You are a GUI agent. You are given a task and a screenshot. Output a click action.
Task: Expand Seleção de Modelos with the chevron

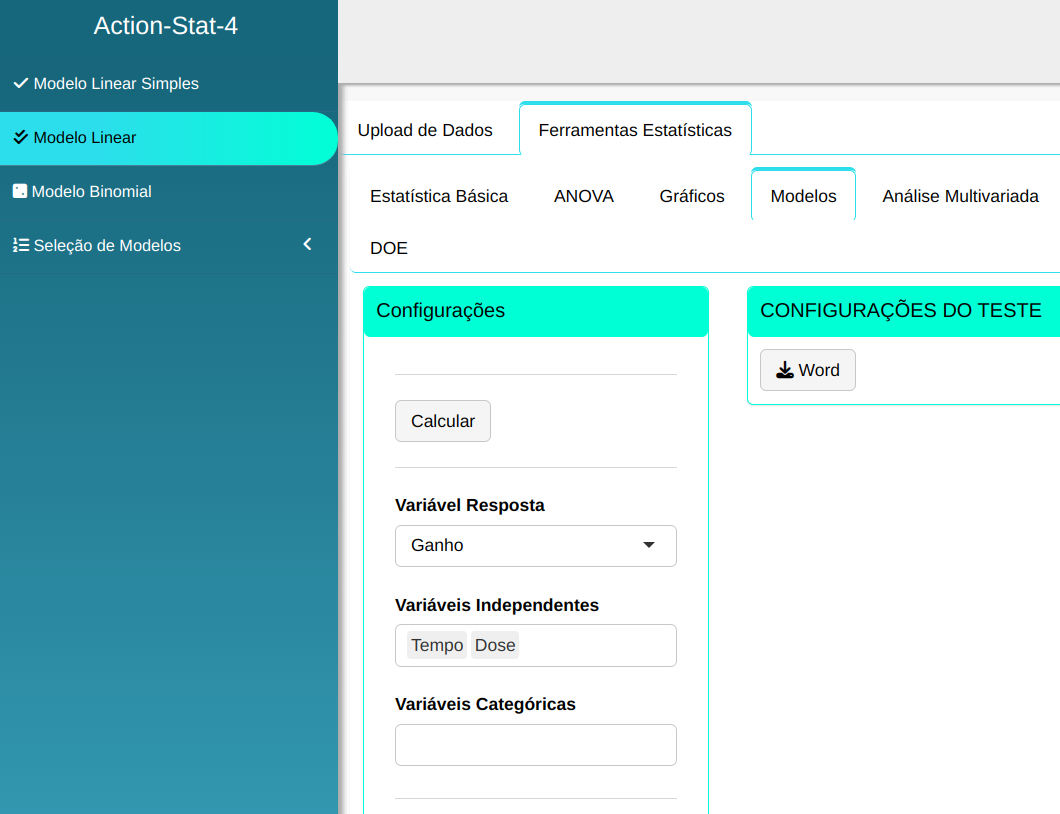point(308,244)
